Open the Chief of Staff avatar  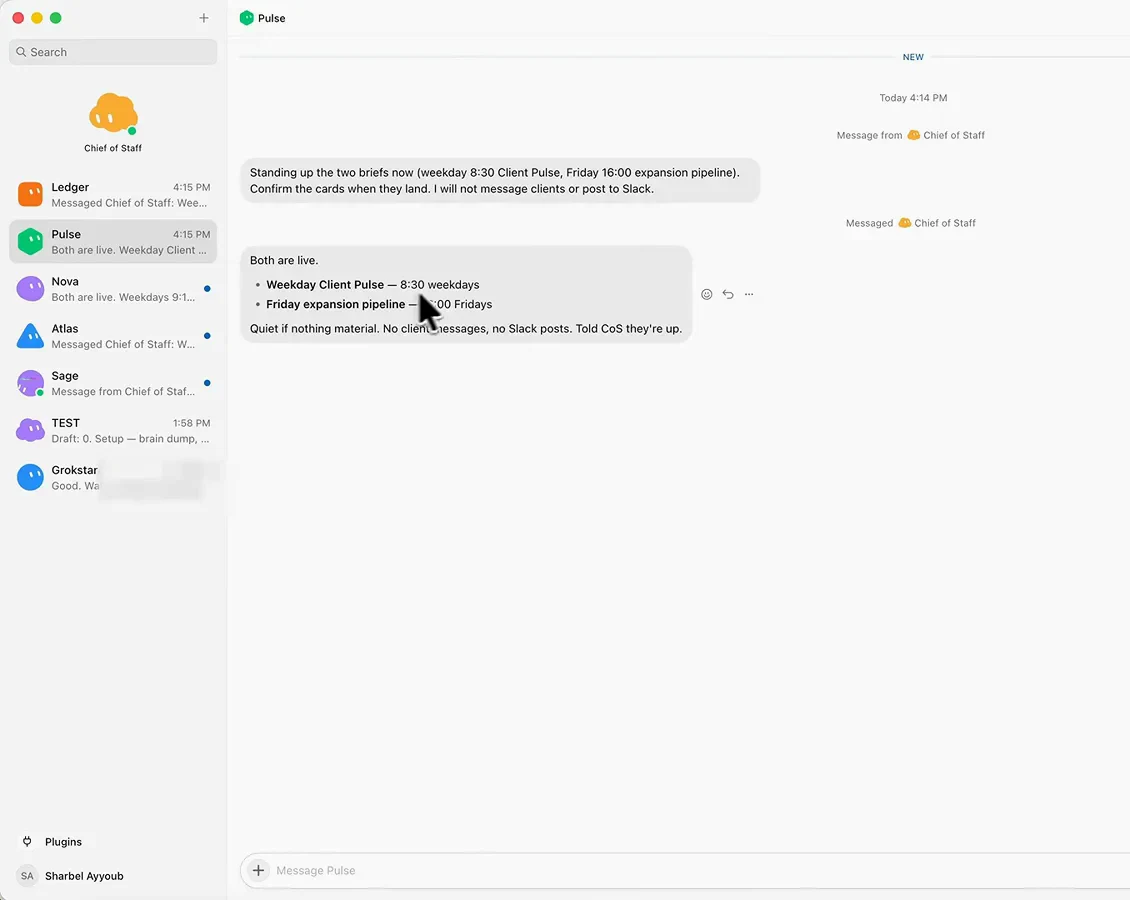(113, 114)
